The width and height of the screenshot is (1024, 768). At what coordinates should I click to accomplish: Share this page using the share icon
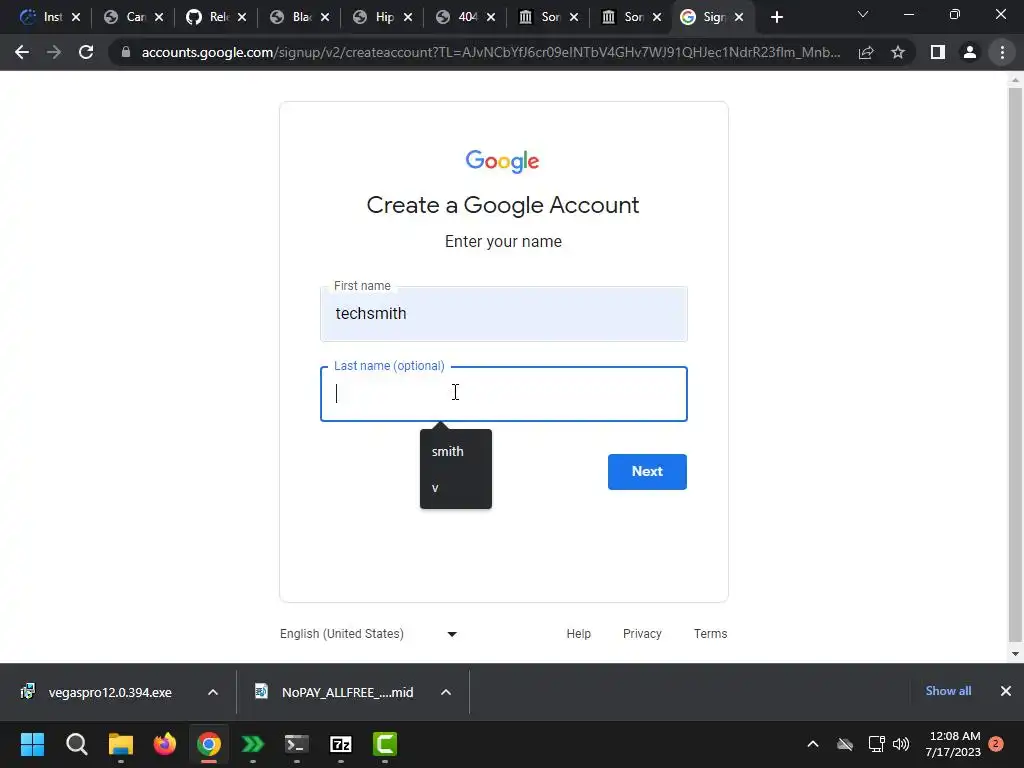click(866, 52)
